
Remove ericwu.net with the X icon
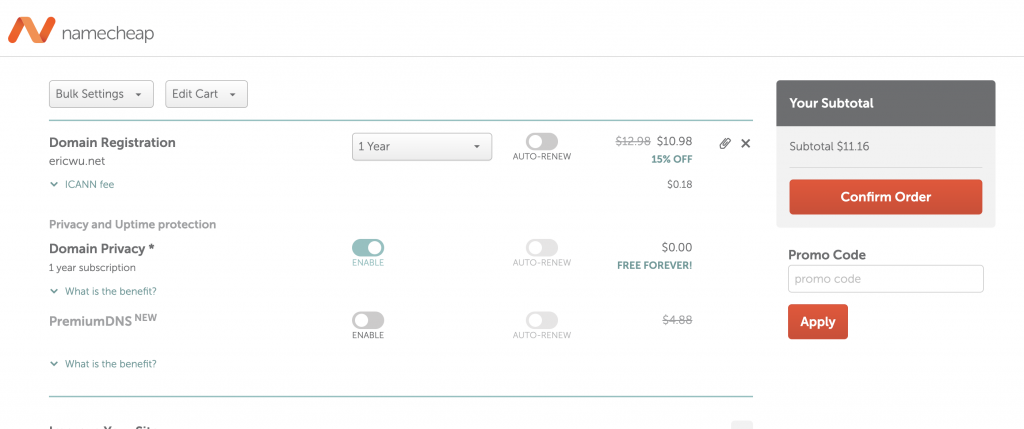746,144
